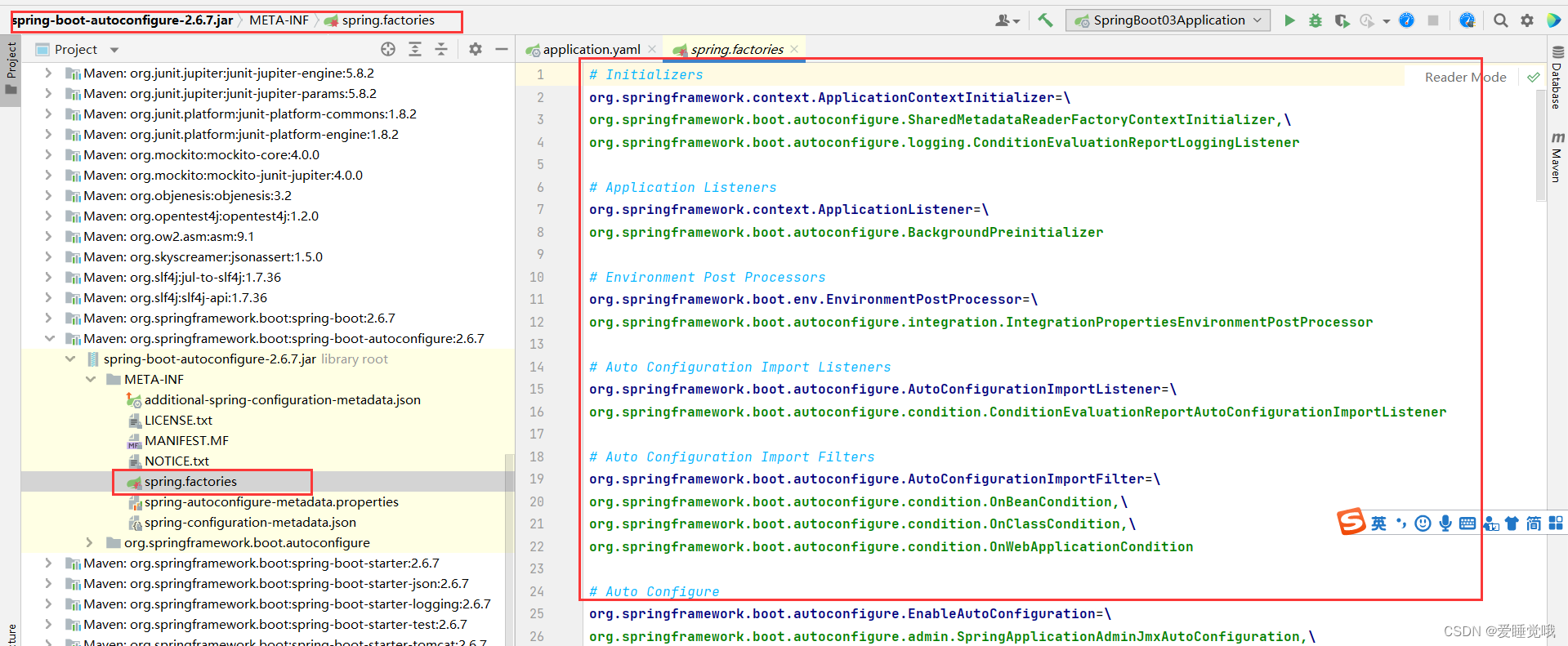Toggle Sogou microphone voice input icon
This screenshot has height=646, width=1568.
coord(1445,523)
